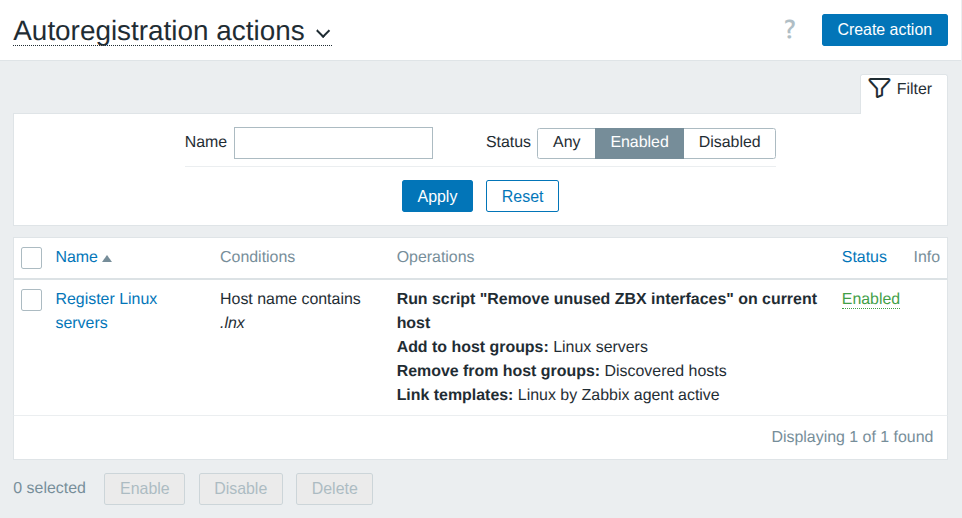This screenshot has height=518, width=962.
Task: Open the help question mark icon
Action: click(x=789, y=30)
